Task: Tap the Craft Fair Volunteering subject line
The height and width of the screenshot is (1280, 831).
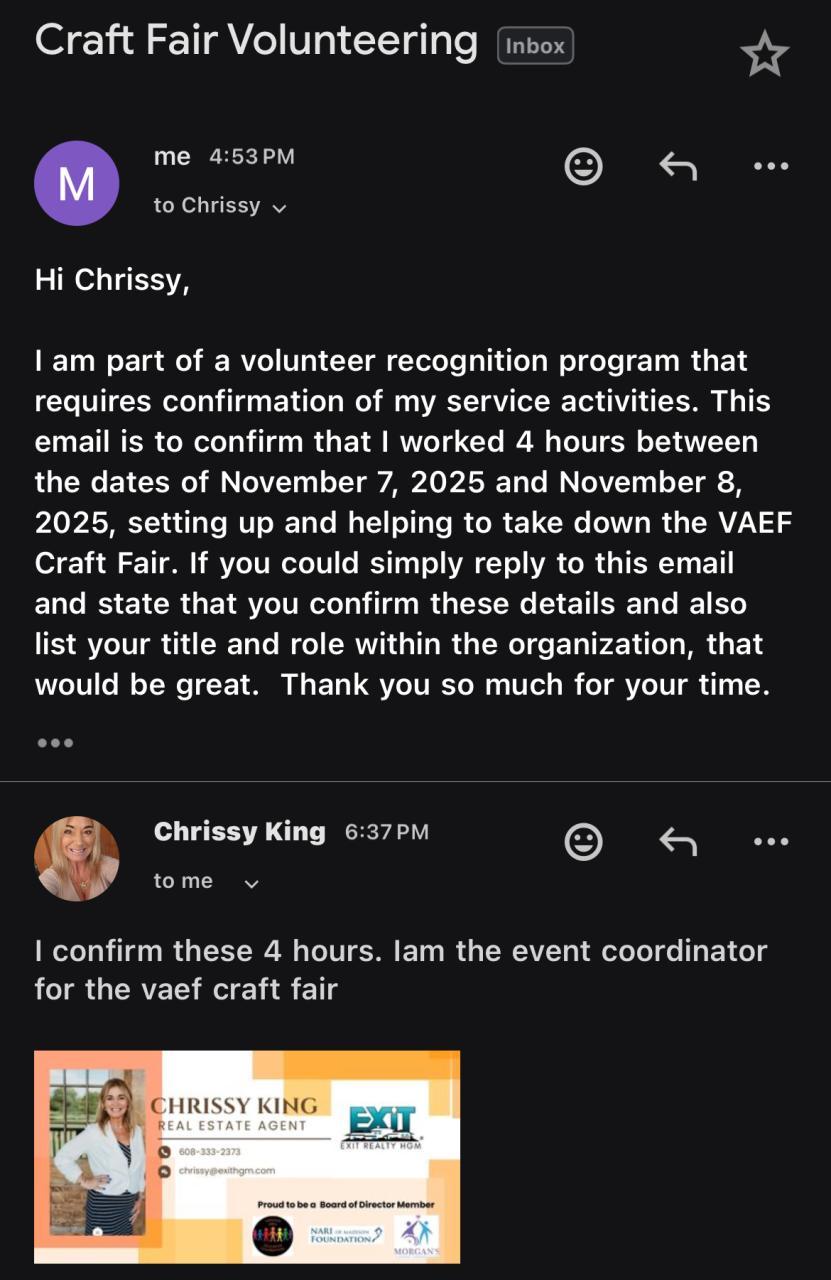Action: (256, 41)
